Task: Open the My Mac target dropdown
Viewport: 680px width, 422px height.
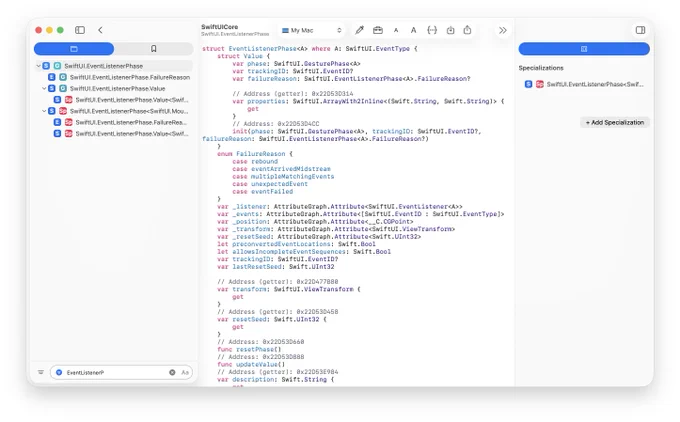Action: (x=312, y=30)
